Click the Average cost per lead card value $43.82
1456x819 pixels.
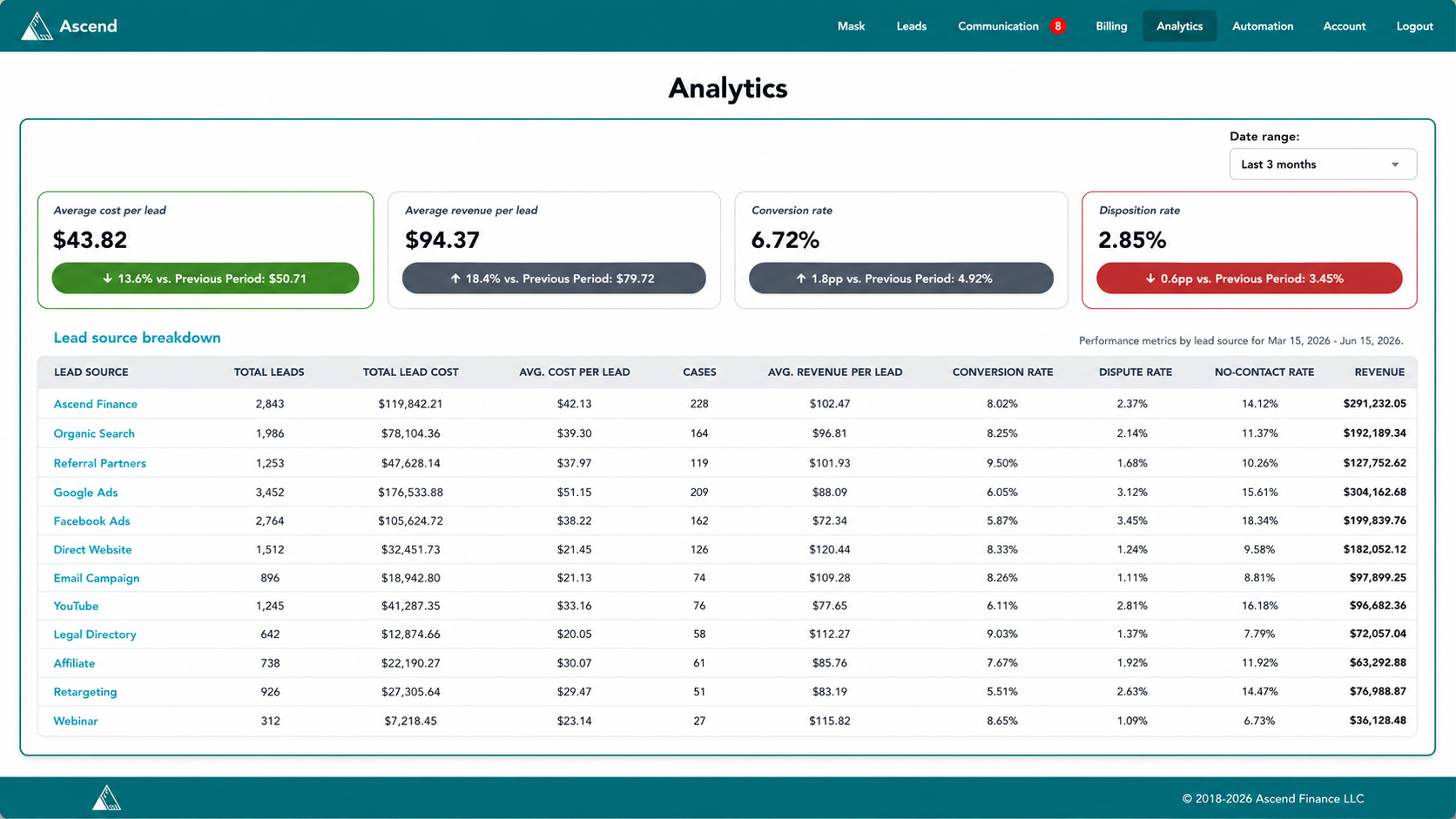(90, 240)
